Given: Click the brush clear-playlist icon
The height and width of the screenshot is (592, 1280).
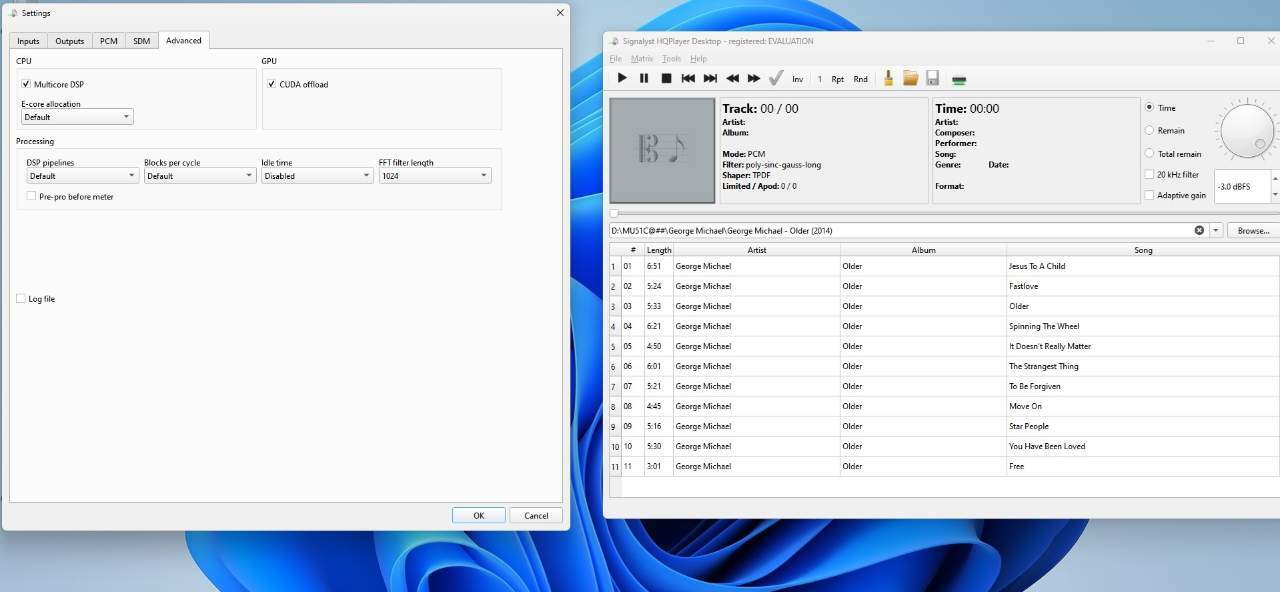Looking at the screenshot, I should click(887, 78).
